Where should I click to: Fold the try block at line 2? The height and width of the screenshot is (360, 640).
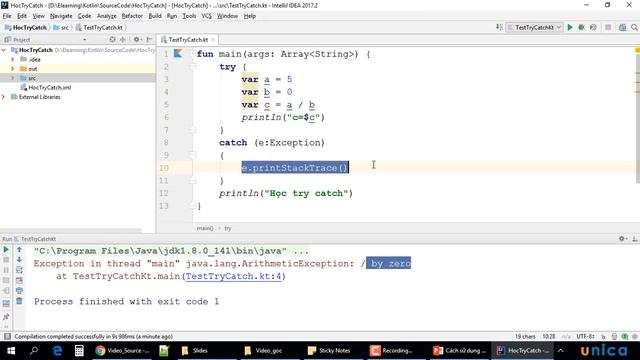pos(193,67)
